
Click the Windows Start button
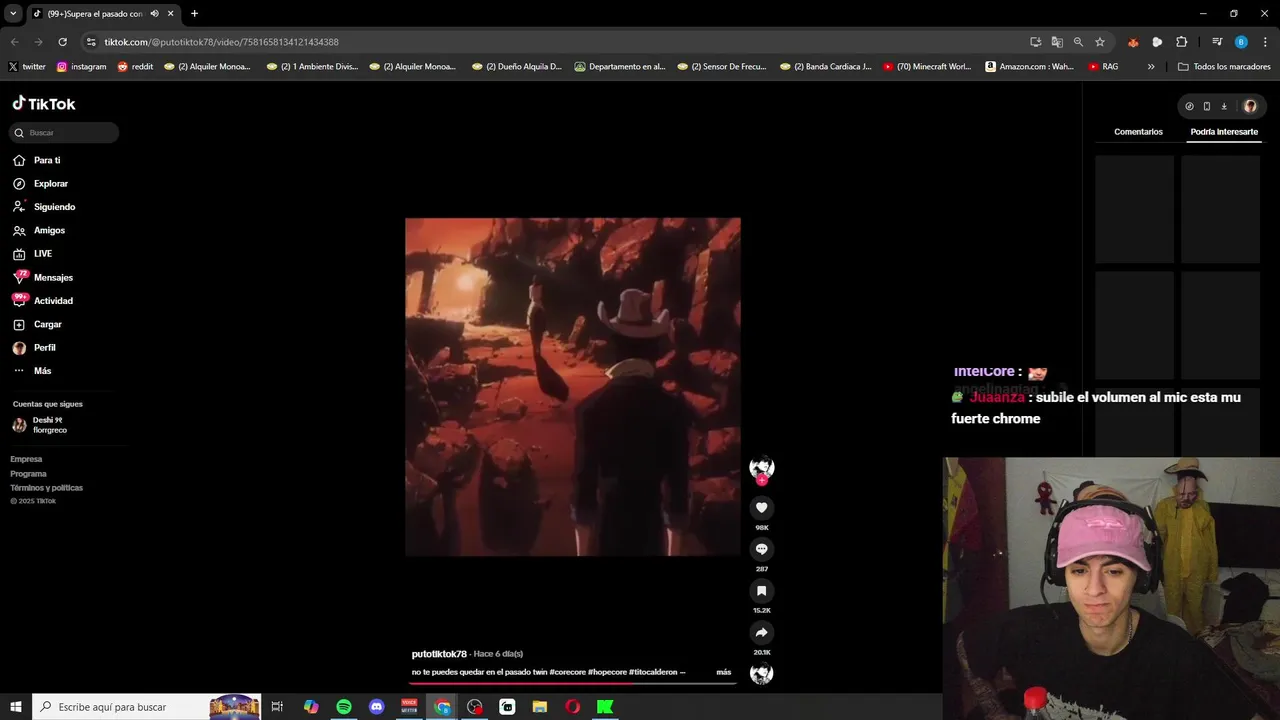click(16, 707)
